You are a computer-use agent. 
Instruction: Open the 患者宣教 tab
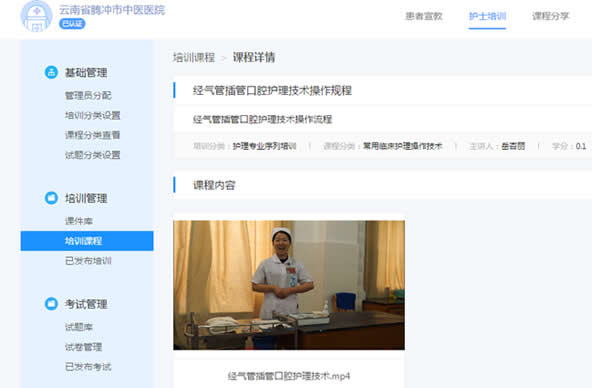click(x=424, y=16)
